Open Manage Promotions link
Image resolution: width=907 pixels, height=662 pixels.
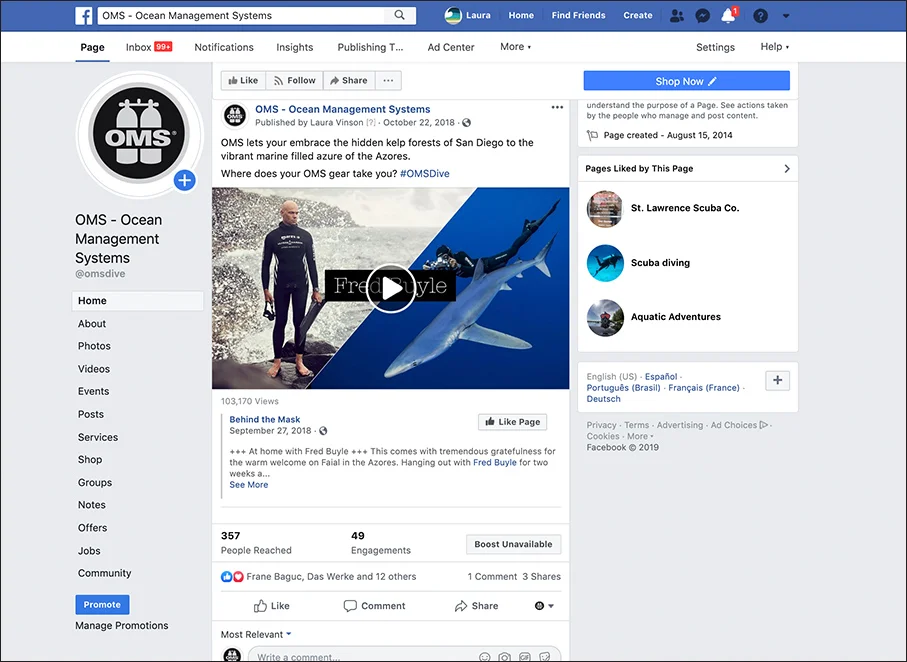(121, 626)
